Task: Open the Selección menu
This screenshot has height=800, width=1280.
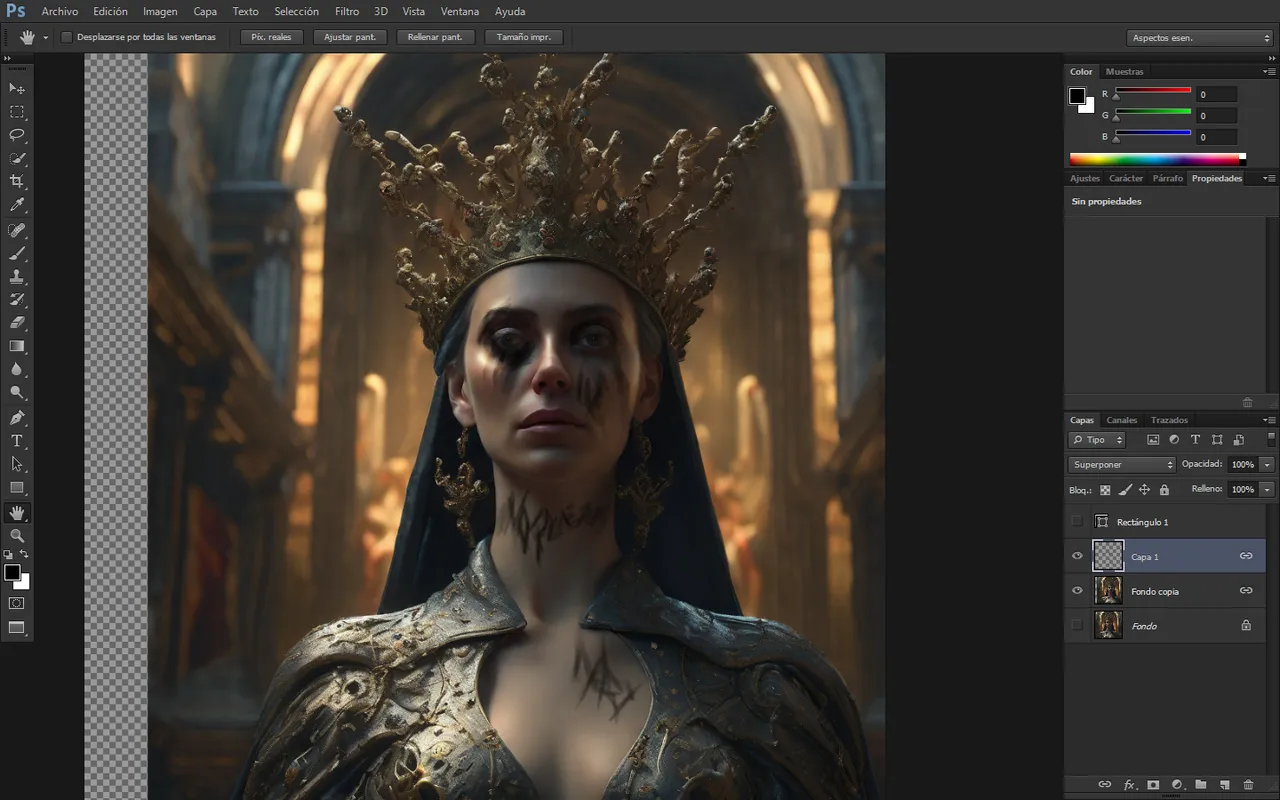Action: coord(296,12)
